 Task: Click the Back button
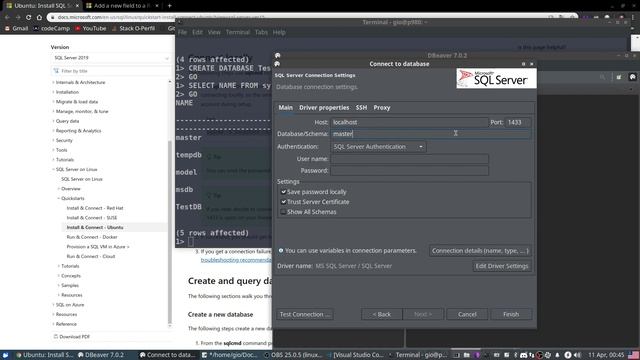[x=382, y=314]
